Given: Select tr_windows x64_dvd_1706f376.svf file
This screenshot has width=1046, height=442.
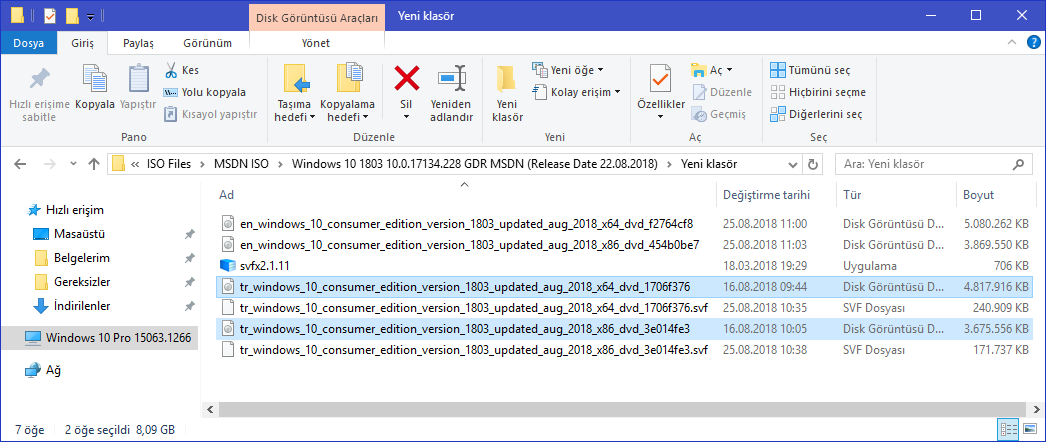Looking at the screenshot, I should (624, 309).
